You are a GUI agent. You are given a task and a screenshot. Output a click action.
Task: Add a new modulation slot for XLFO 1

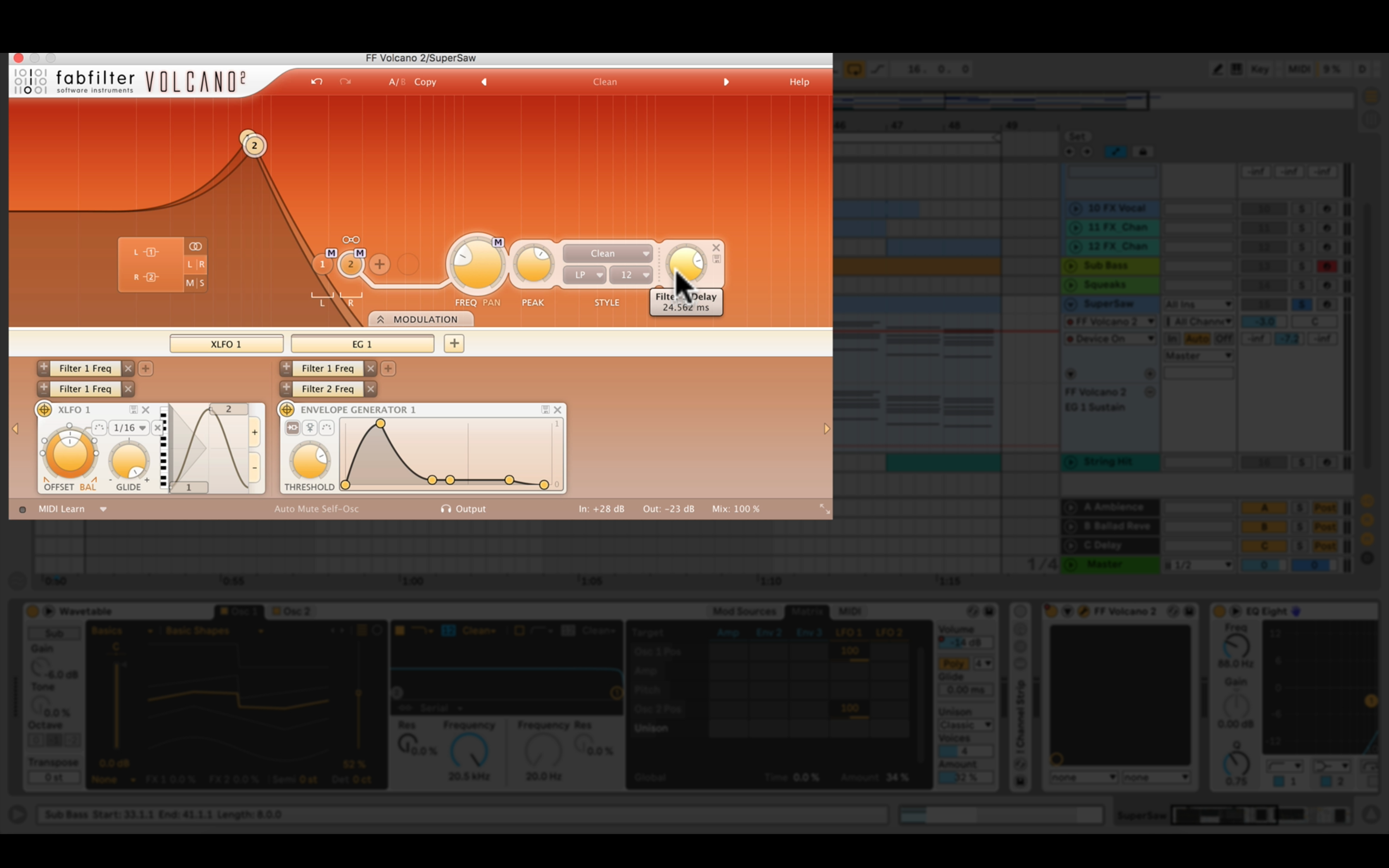(x=146, y=369)
